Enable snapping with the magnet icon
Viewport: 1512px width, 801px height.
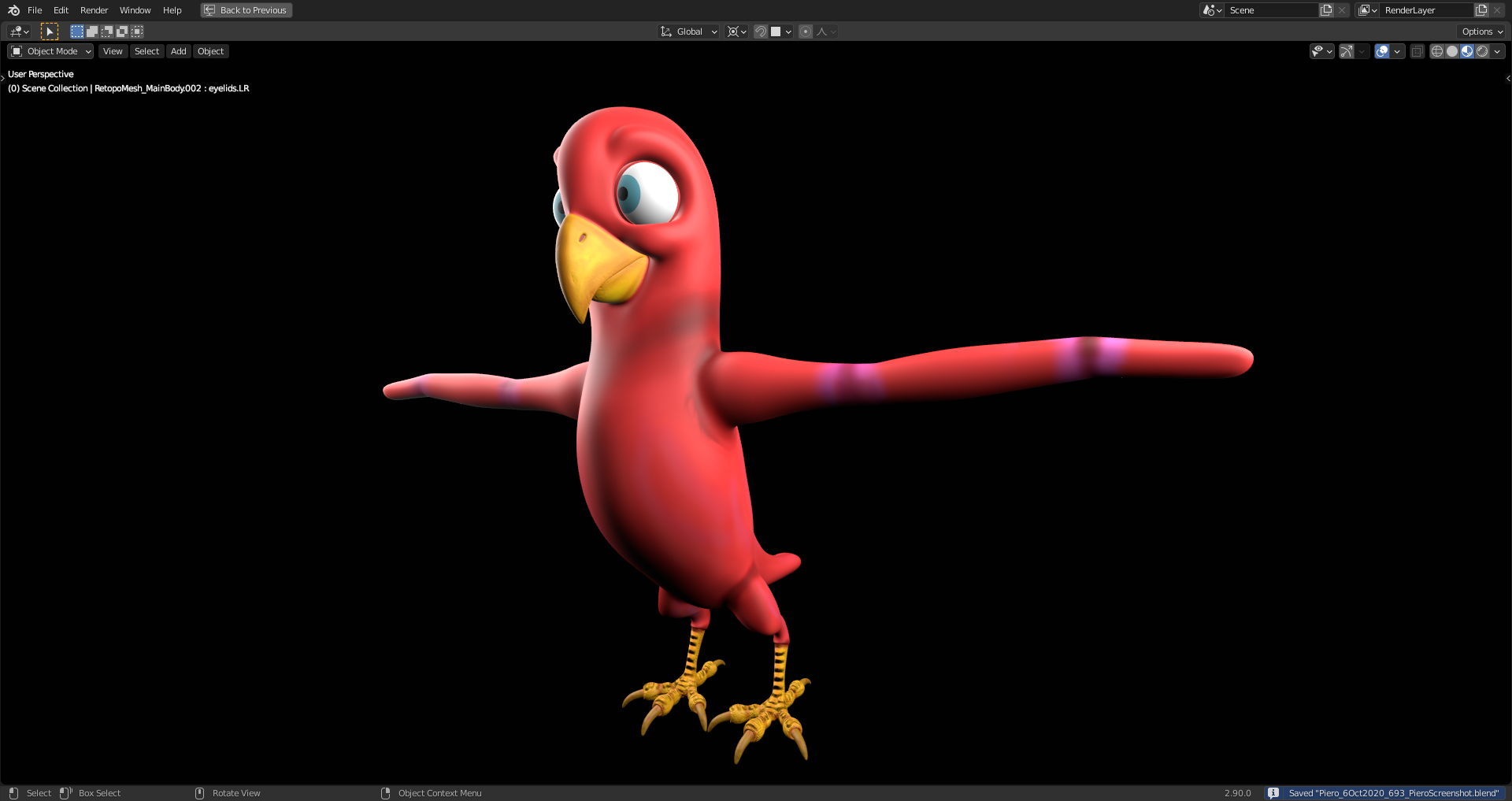tap(761, 32)
